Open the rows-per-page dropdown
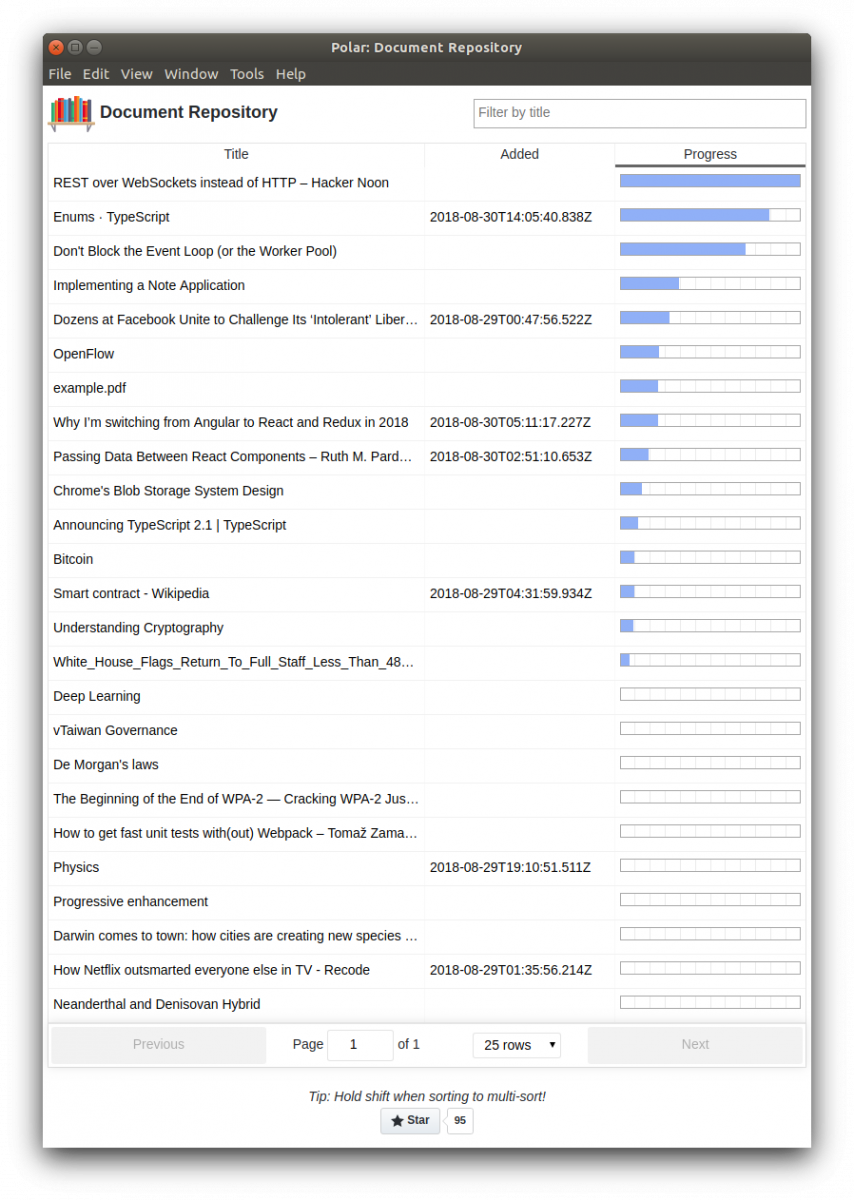 pyautogui.click(x=517, y=1045)
